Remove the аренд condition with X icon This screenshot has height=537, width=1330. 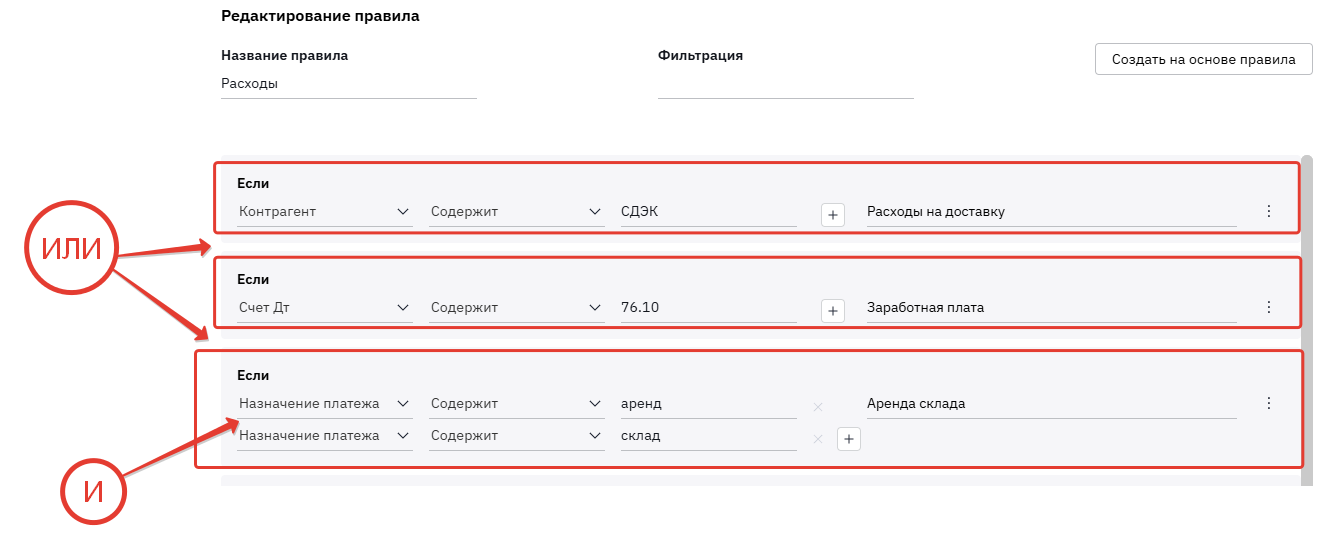[817, 406]
